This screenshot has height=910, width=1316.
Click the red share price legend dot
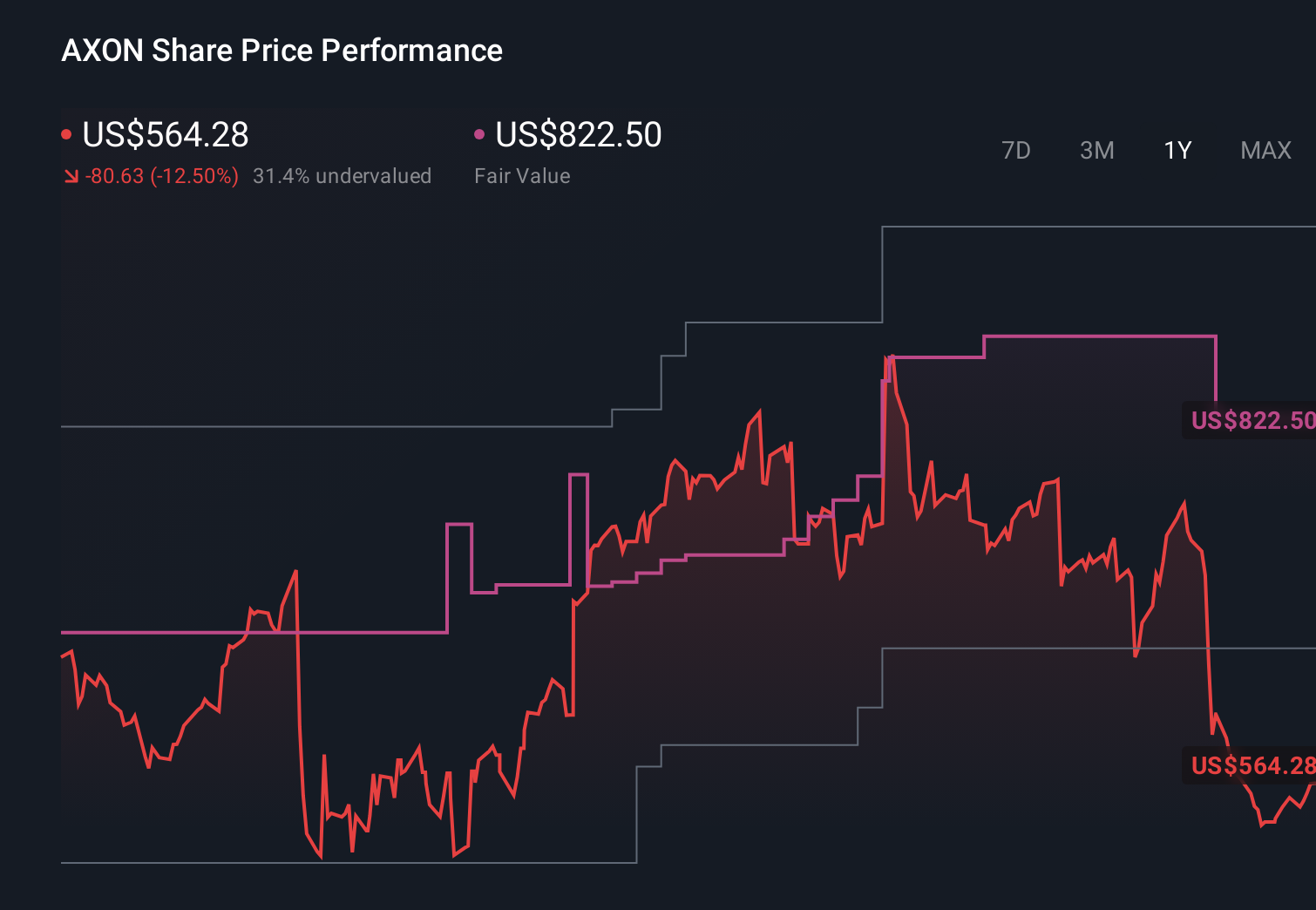click(x=66, y=132)
